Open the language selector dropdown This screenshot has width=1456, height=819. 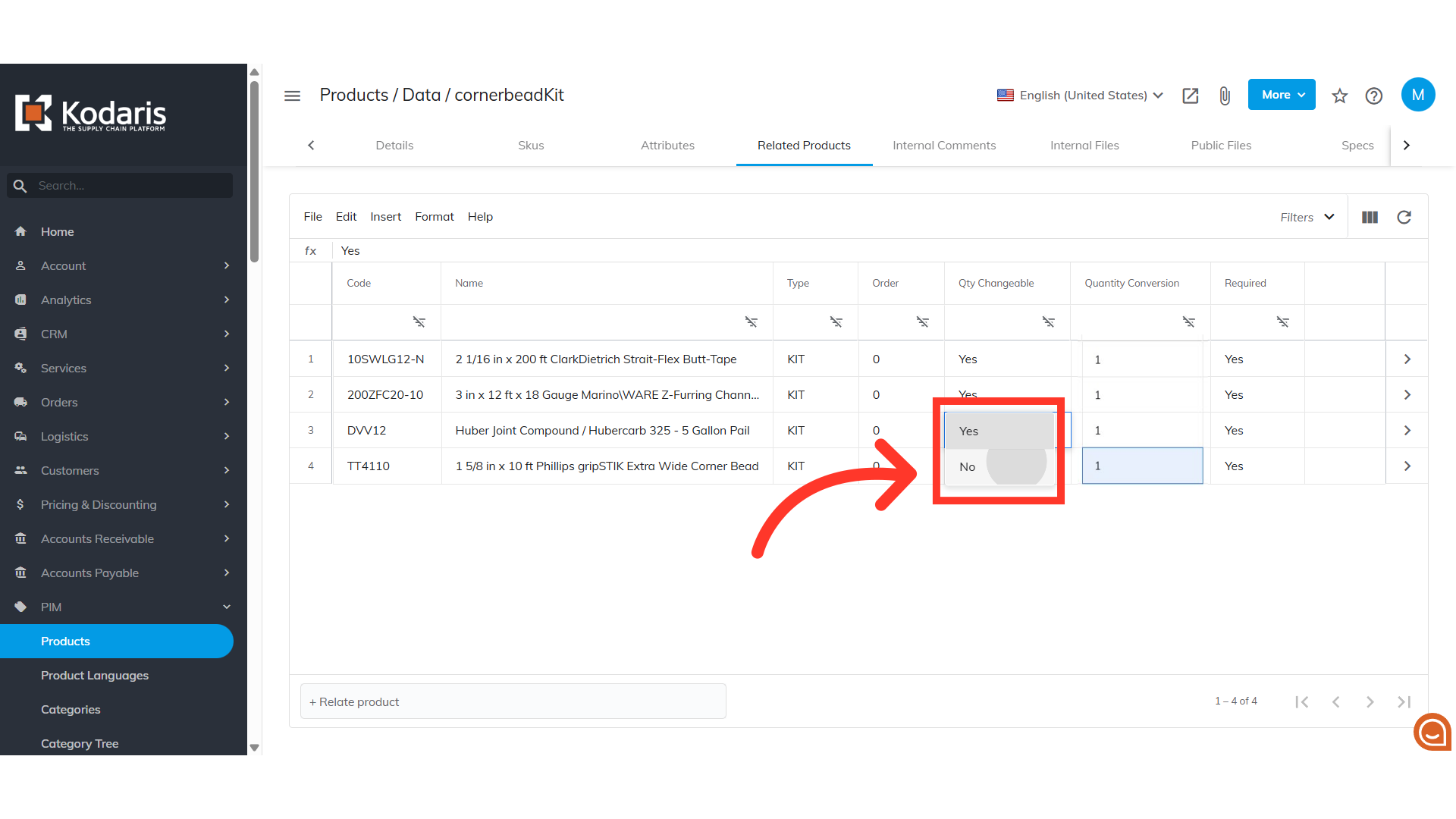click(1081, 96)
